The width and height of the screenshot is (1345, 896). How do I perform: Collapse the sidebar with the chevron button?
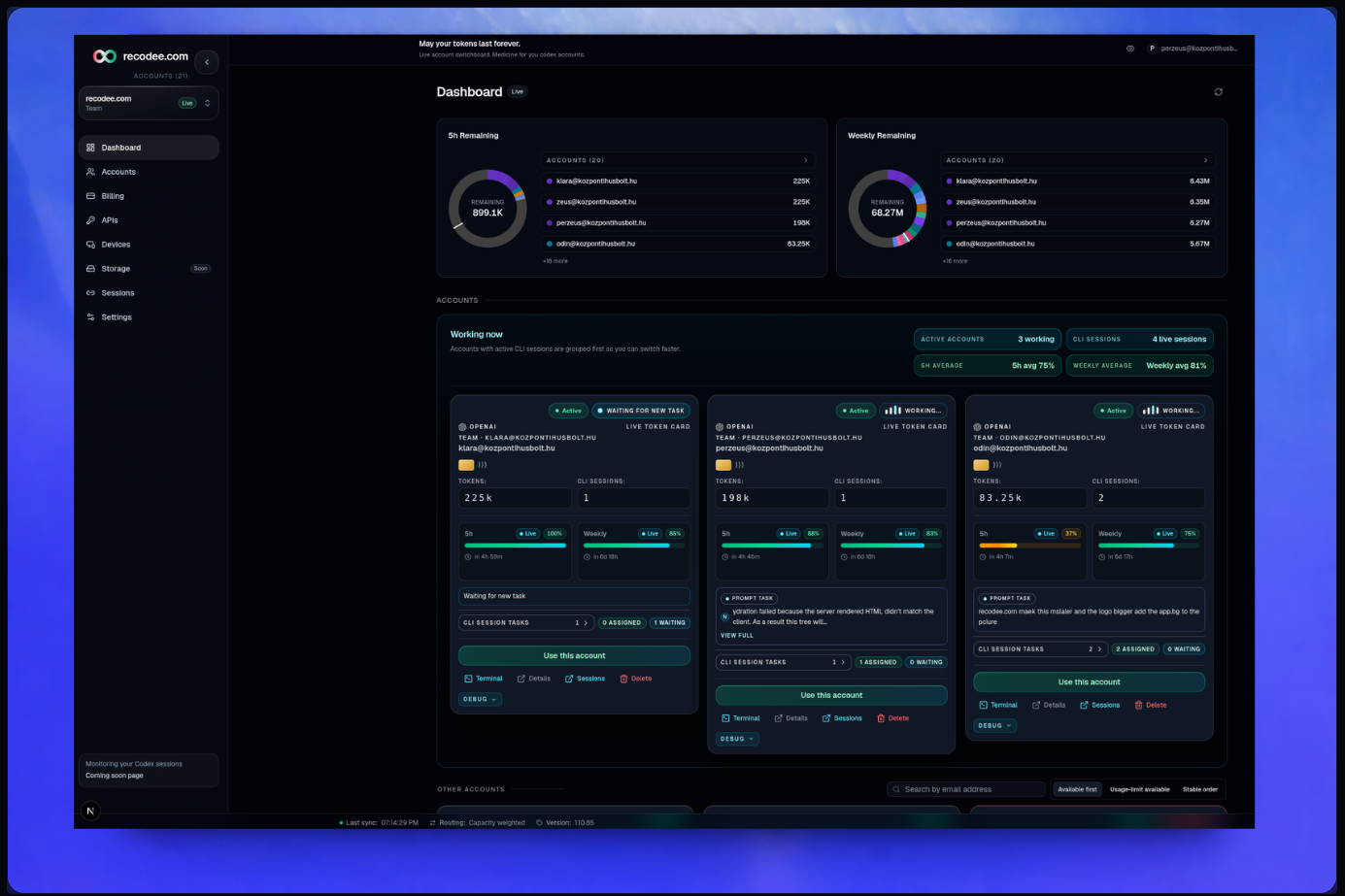pos(207,62)
